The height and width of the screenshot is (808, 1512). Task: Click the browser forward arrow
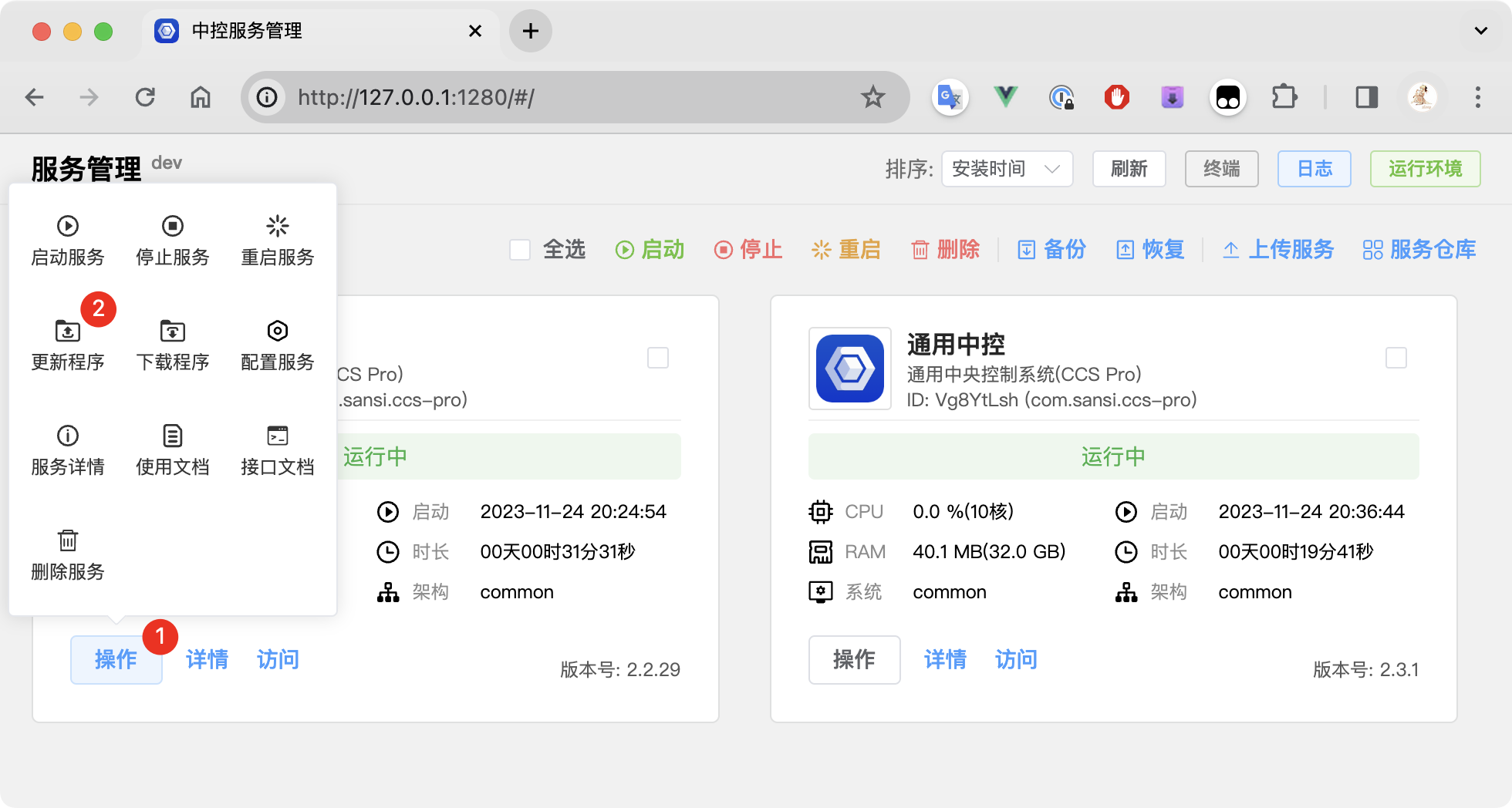pyautogui.click(x=89, y=97)
